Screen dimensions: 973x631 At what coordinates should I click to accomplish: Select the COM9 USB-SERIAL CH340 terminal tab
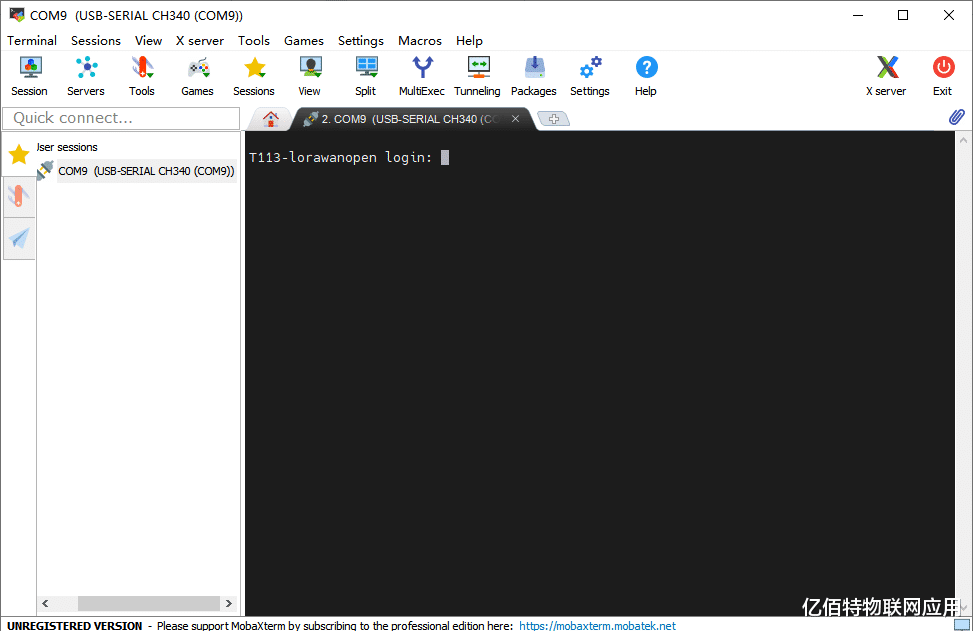(x=410, y=119)
